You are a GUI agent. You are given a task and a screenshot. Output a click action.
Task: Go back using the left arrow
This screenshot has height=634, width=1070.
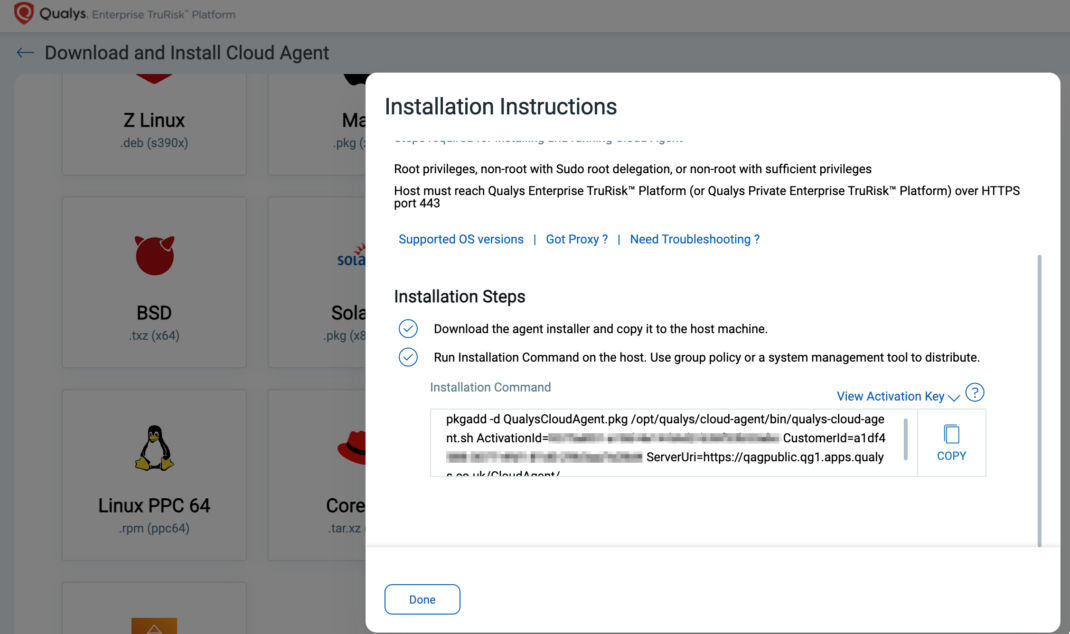pyautogui.click(x=25, y=53)
